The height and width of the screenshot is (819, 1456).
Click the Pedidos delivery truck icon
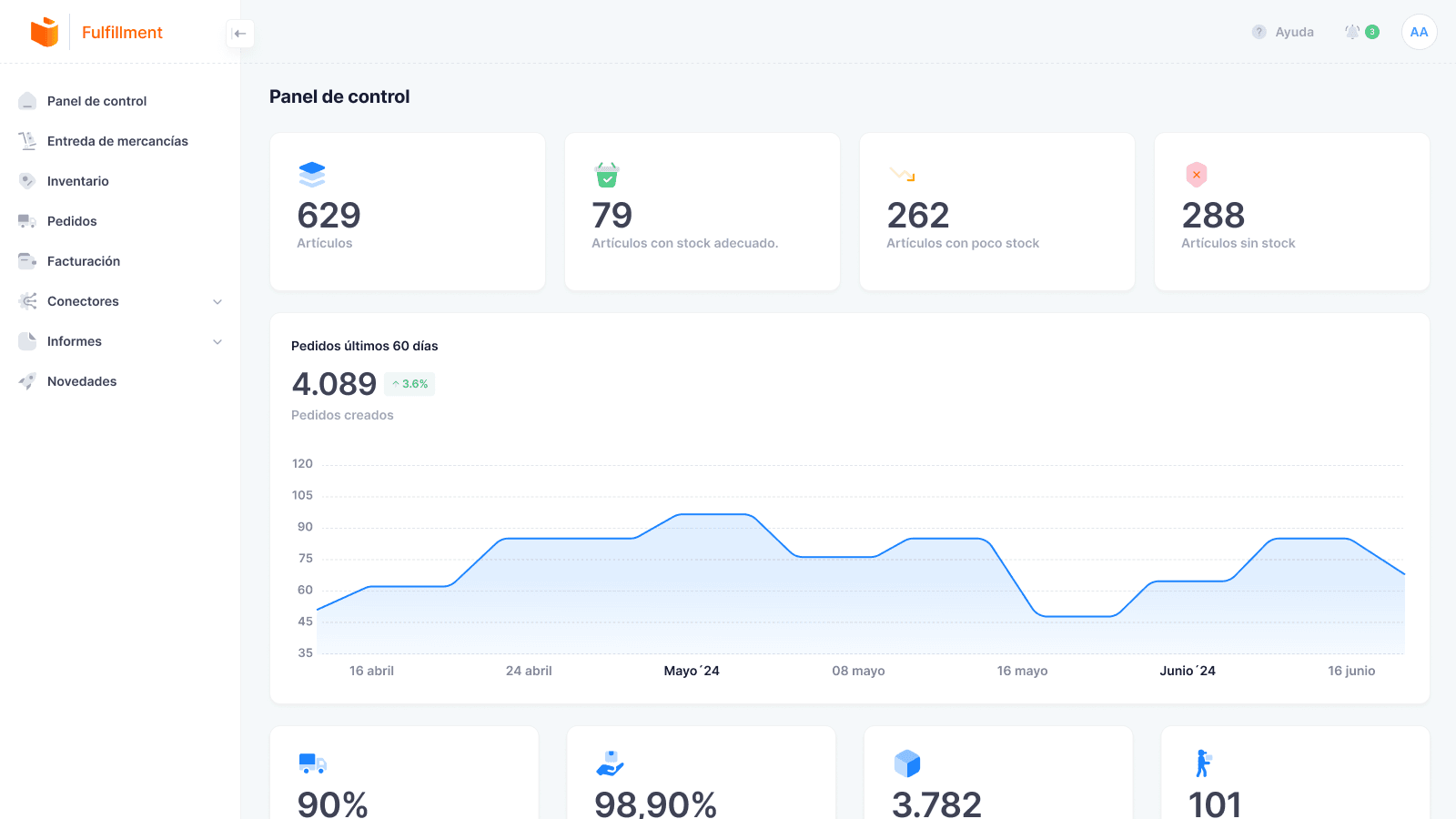27,221
